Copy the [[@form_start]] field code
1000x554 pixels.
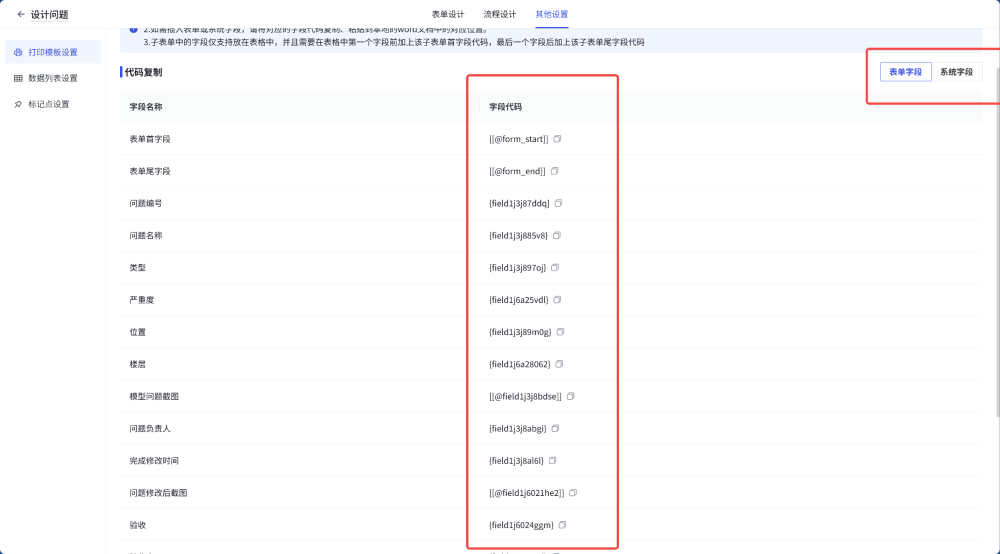point(558,139)
